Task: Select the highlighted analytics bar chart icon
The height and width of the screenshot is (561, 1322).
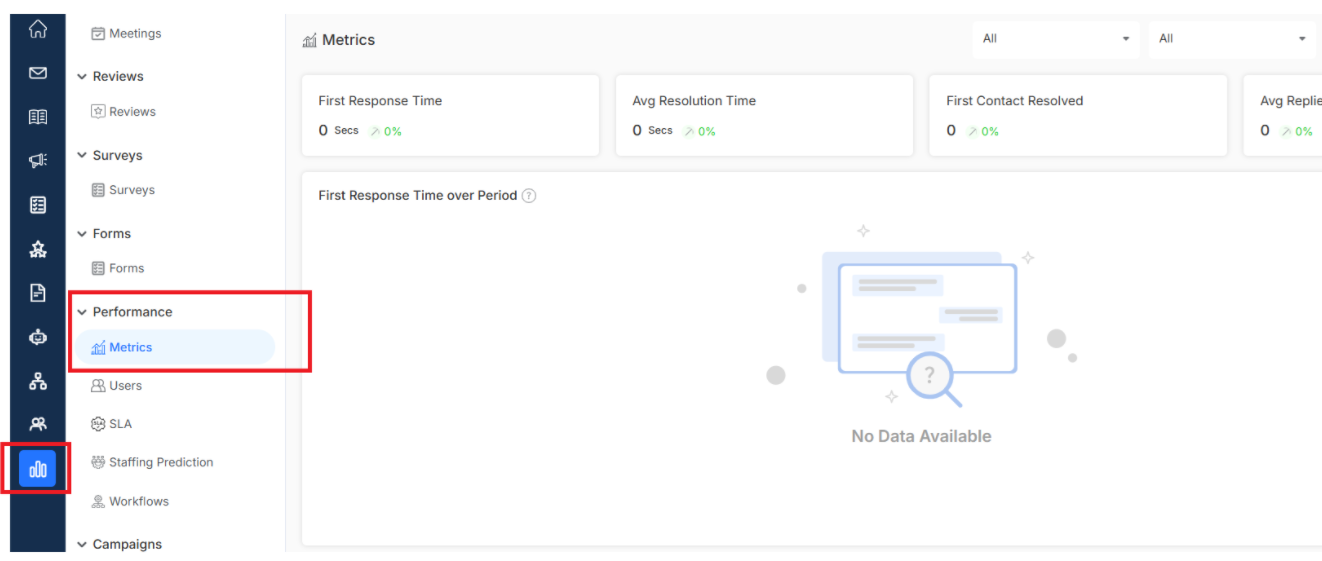Action: [38, 469]
